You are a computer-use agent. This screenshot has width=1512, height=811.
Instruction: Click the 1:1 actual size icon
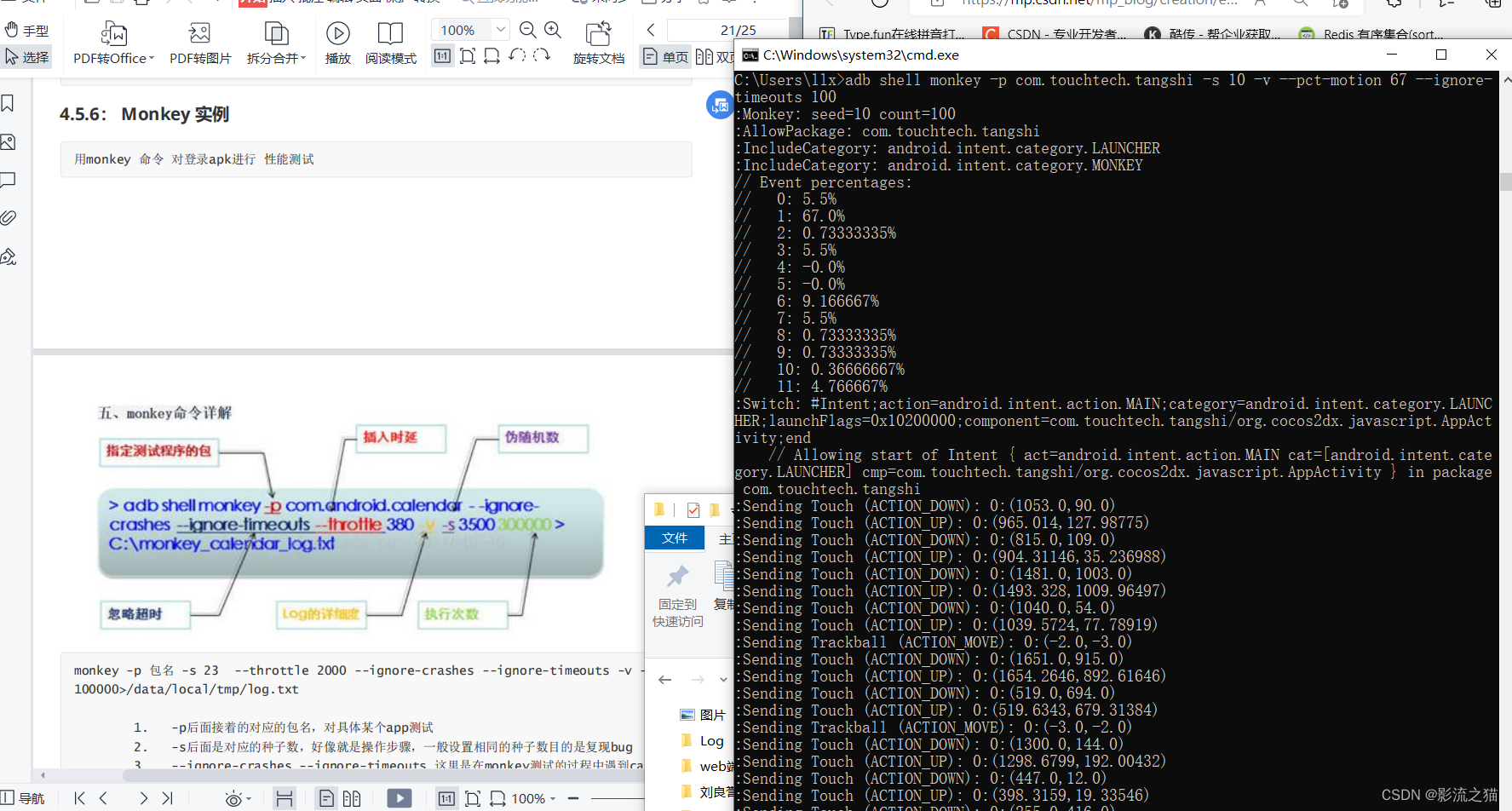(442, 55)
